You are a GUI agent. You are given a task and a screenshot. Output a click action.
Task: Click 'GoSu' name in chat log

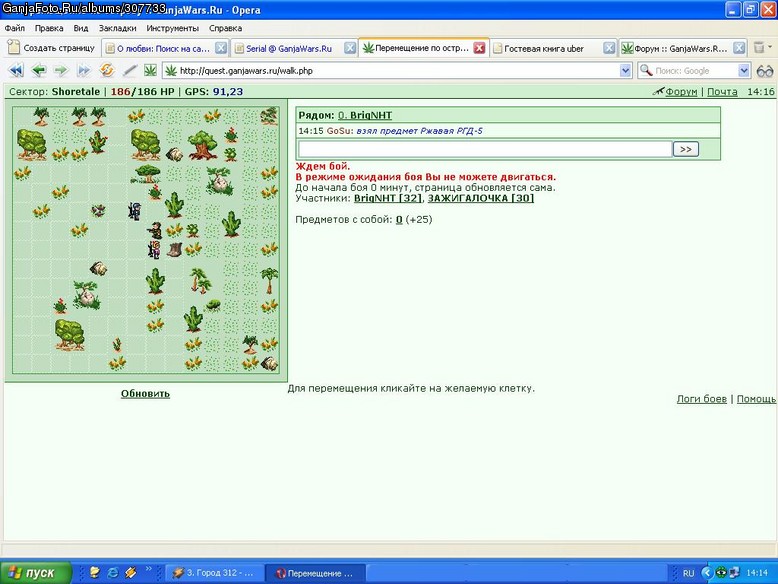[x=338, y=131]
